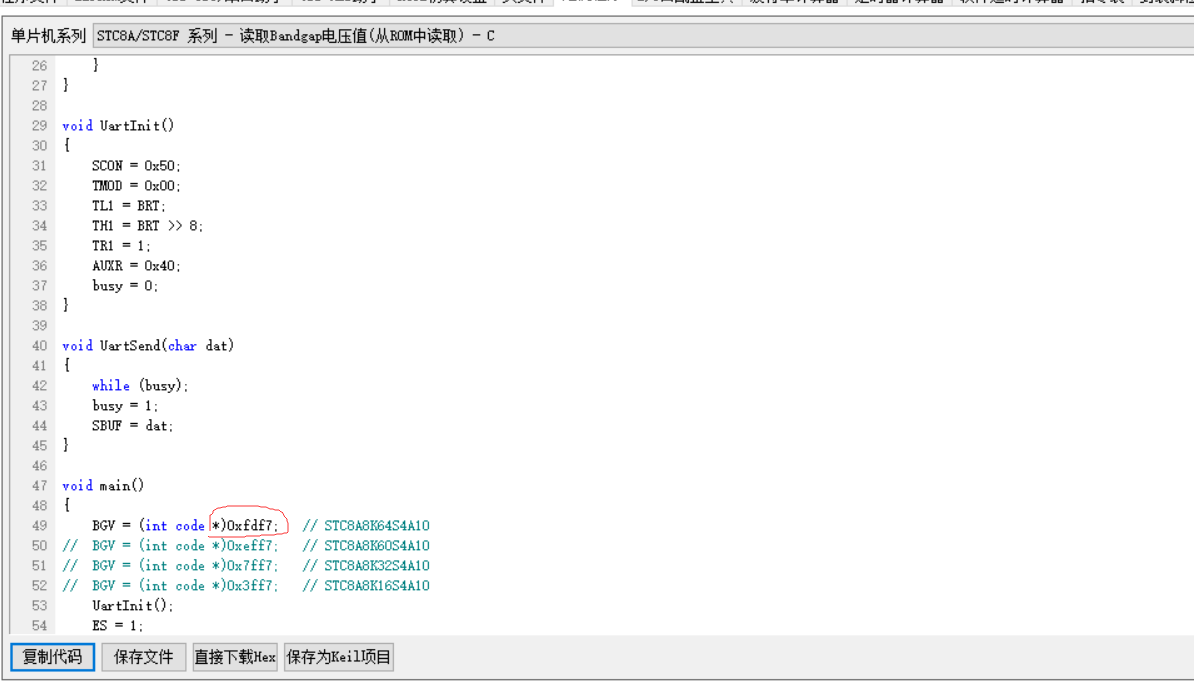Click the line 'TH1 = BRT >> 8;'

(x=148, y=225)
